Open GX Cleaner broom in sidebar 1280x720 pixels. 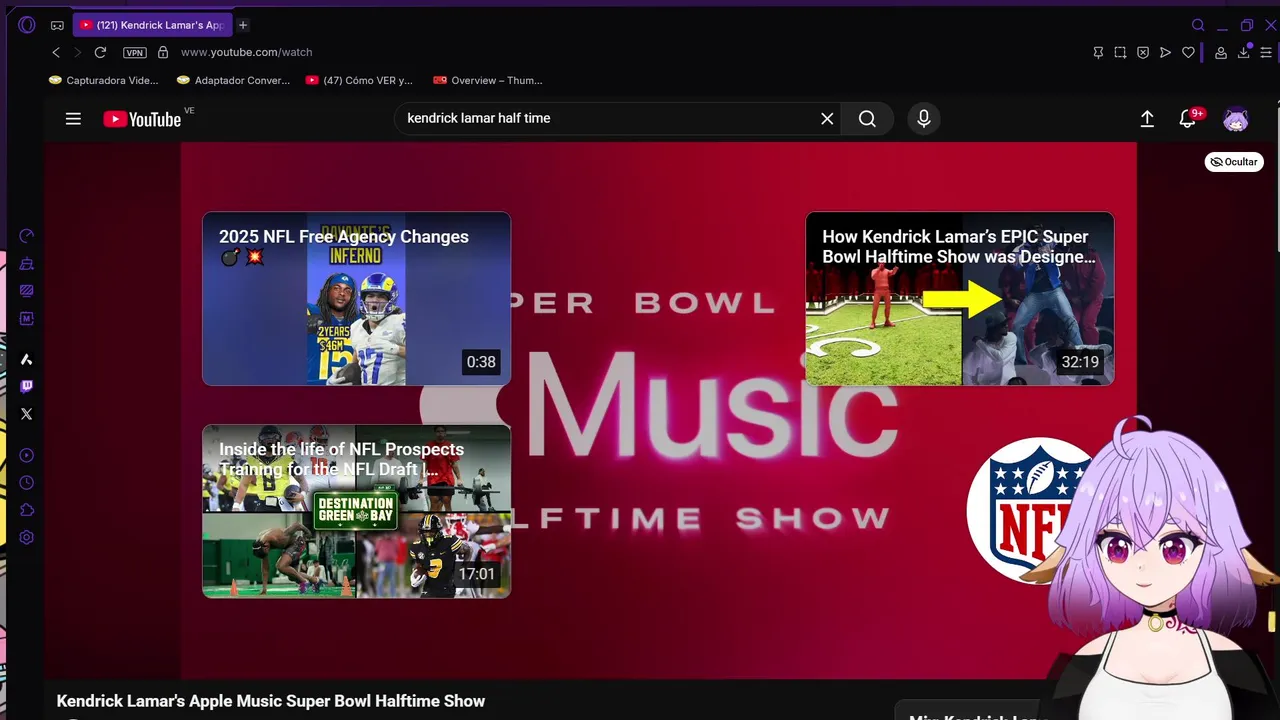point(27,264)
